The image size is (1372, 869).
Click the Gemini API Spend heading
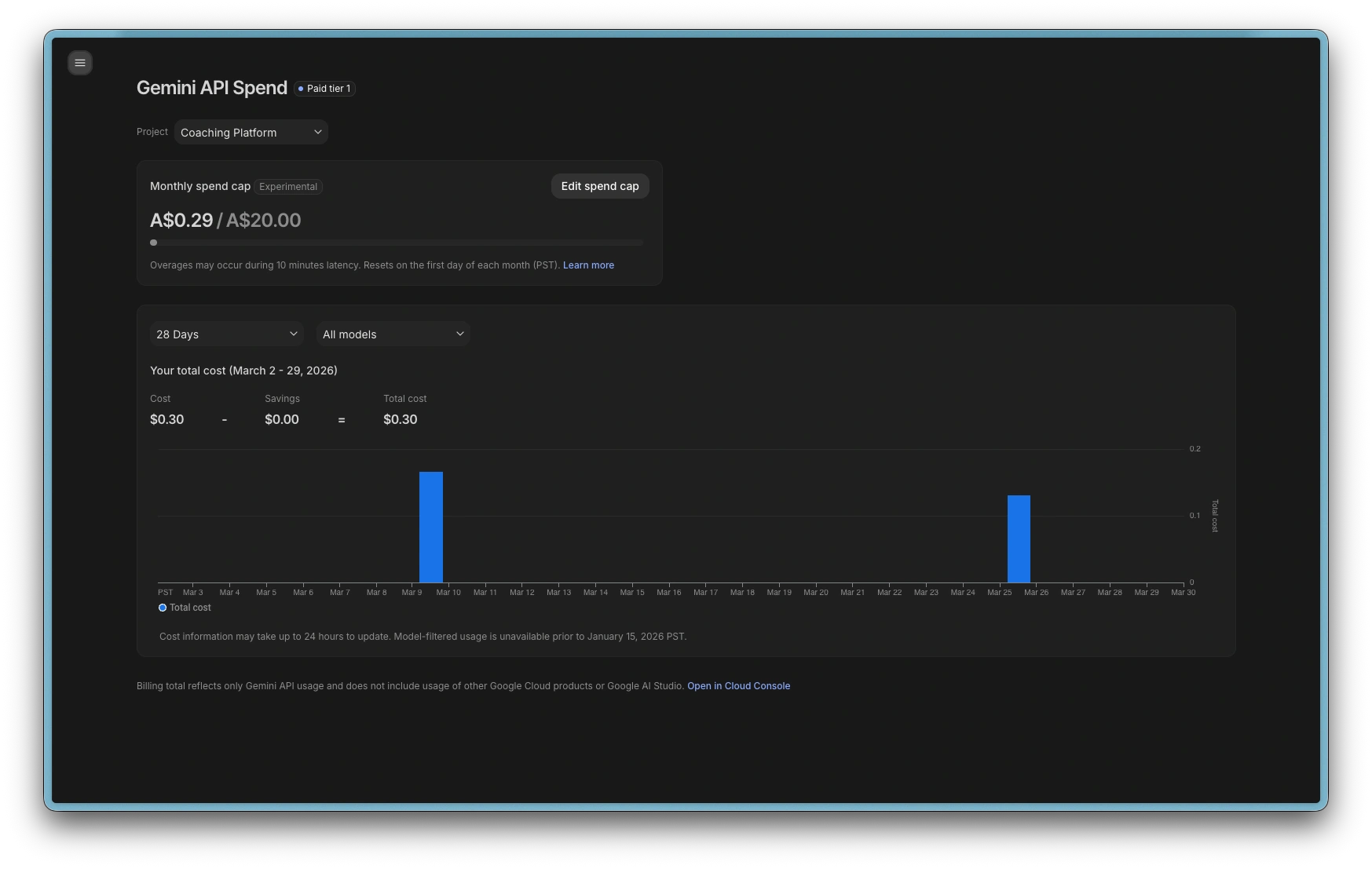click(212, 88)
